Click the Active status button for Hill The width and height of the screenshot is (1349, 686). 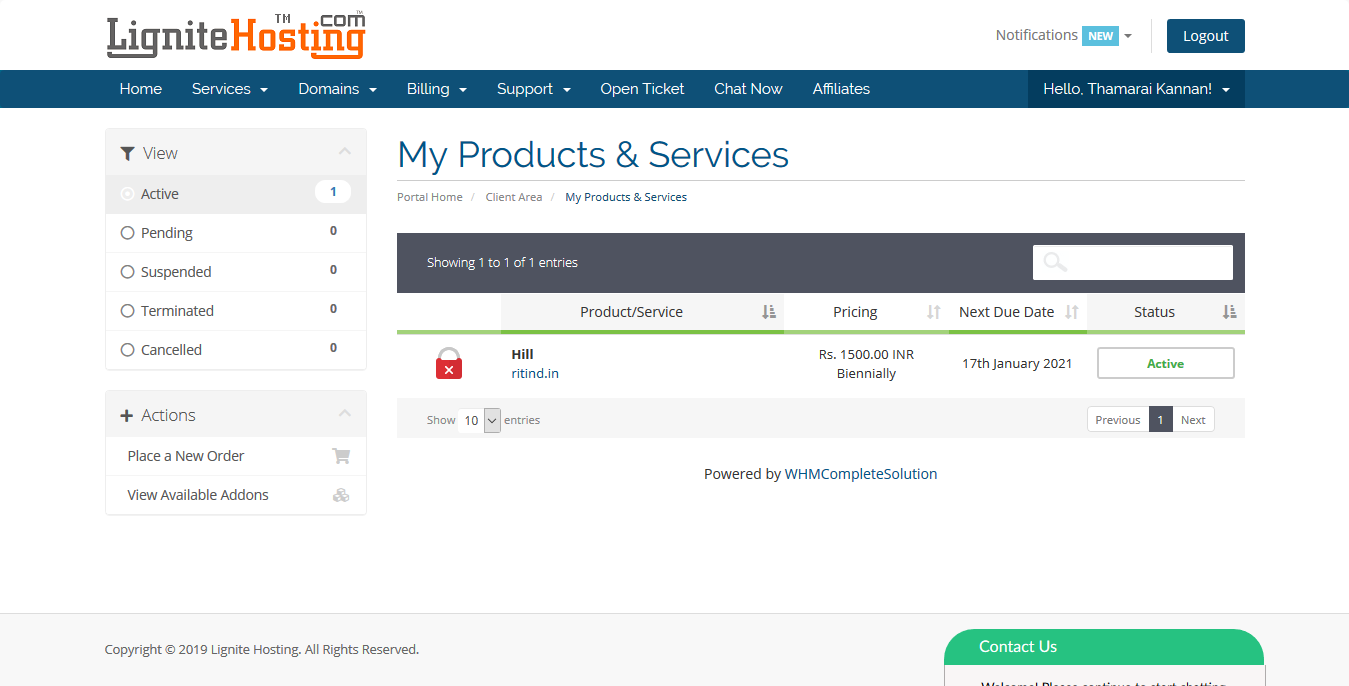click(1166, 363)
